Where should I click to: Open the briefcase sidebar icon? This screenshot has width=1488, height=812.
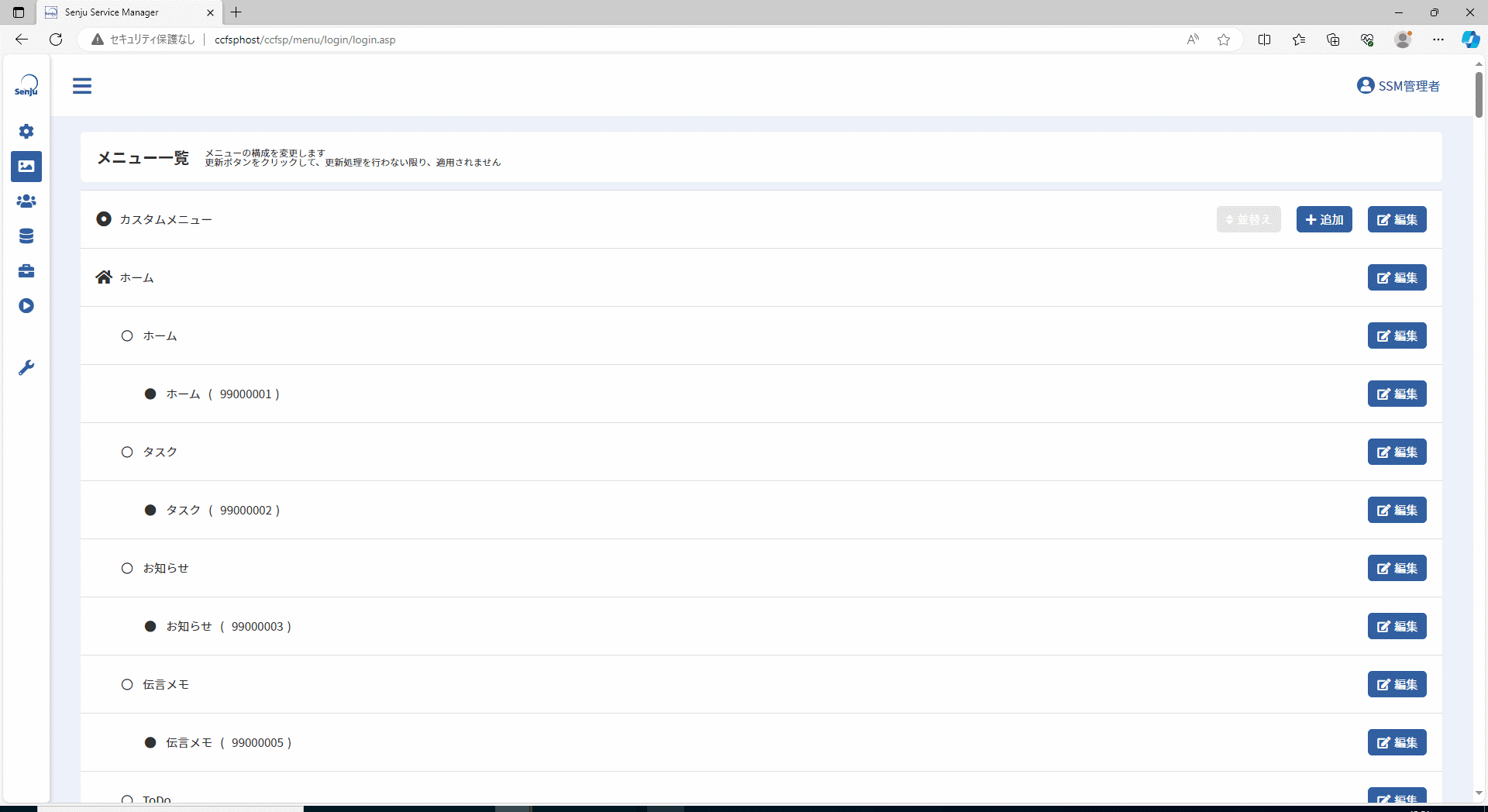click(x=26, y=271)
